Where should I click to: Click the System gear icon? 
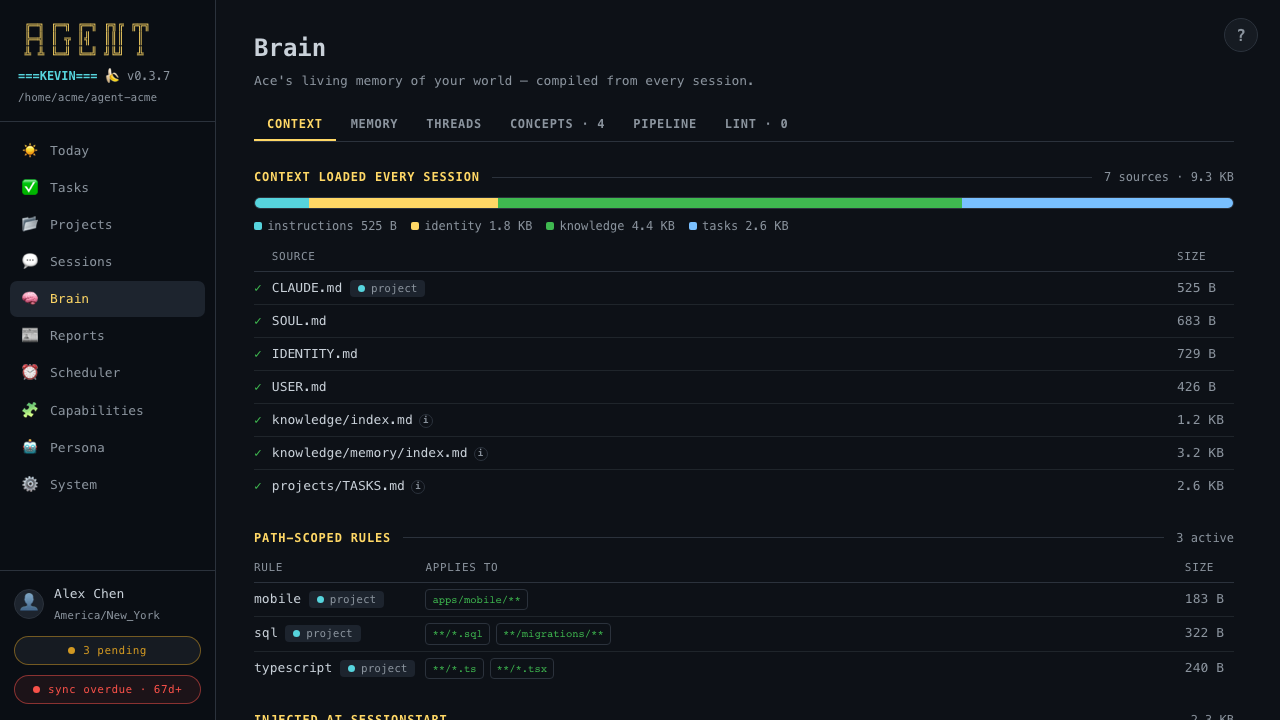point(30,484)
